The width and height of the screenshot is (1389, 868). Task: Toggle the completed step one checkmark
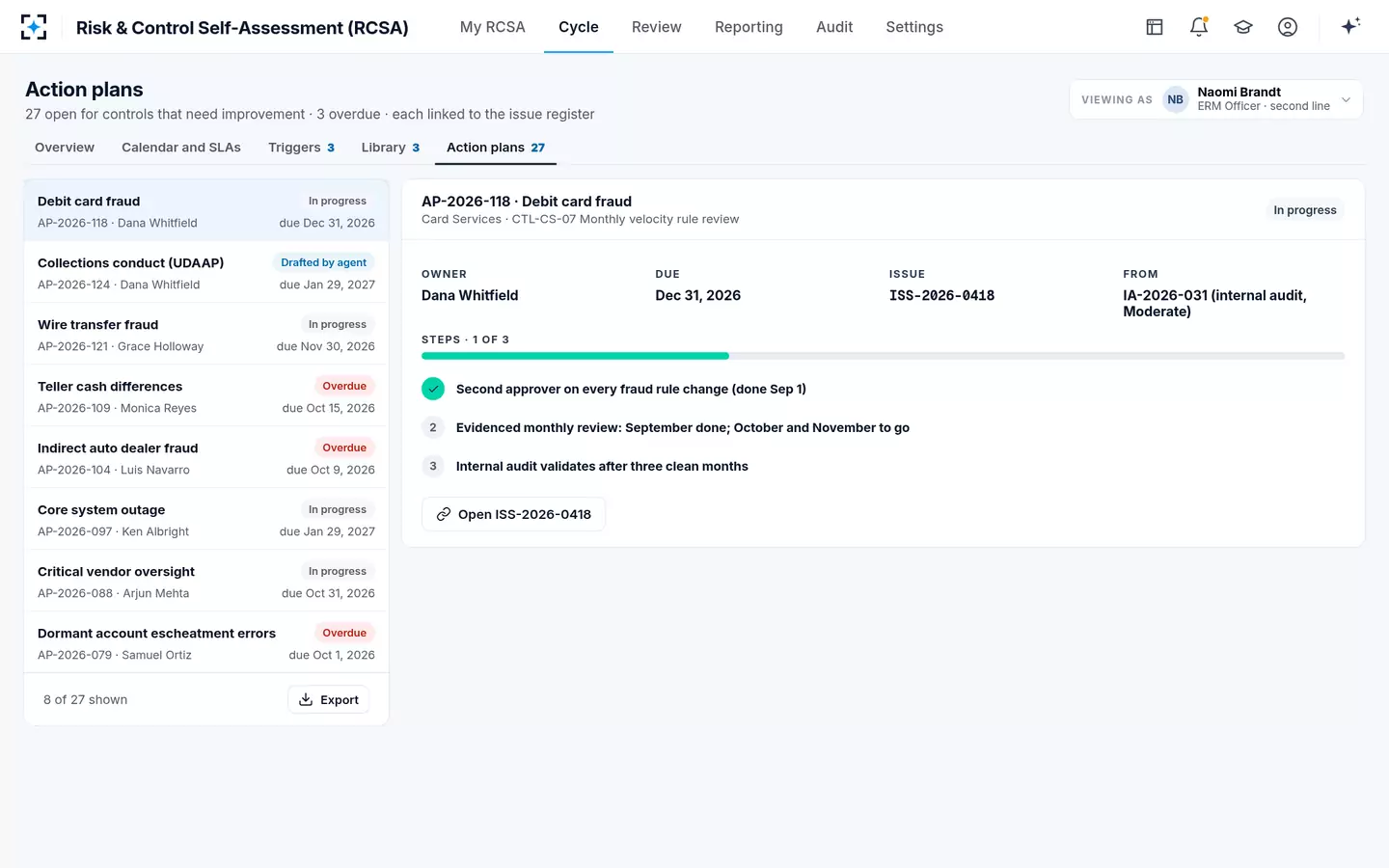(x=433, y=389)
